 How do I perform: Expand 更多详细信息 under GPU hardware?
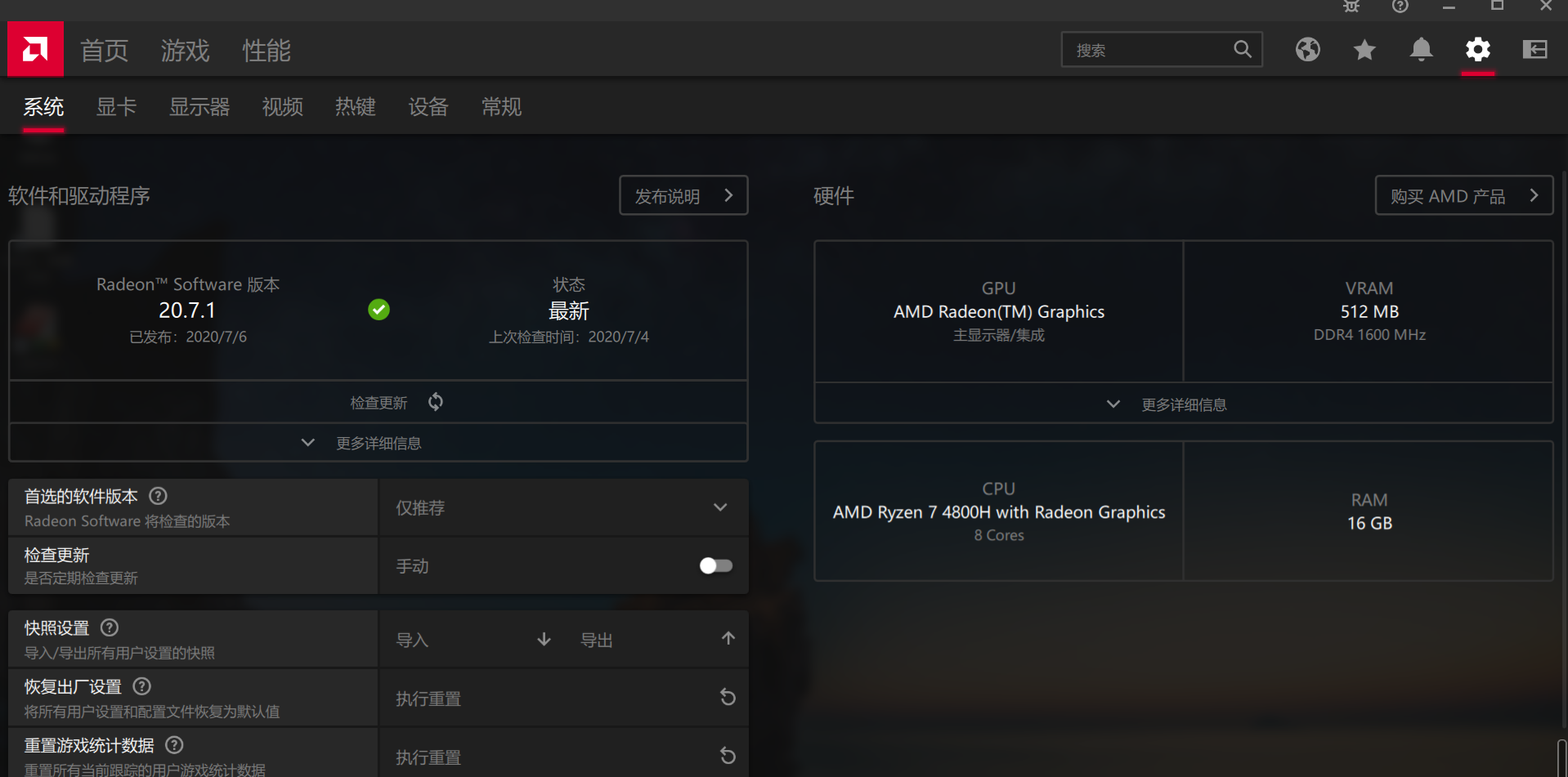1184,404
